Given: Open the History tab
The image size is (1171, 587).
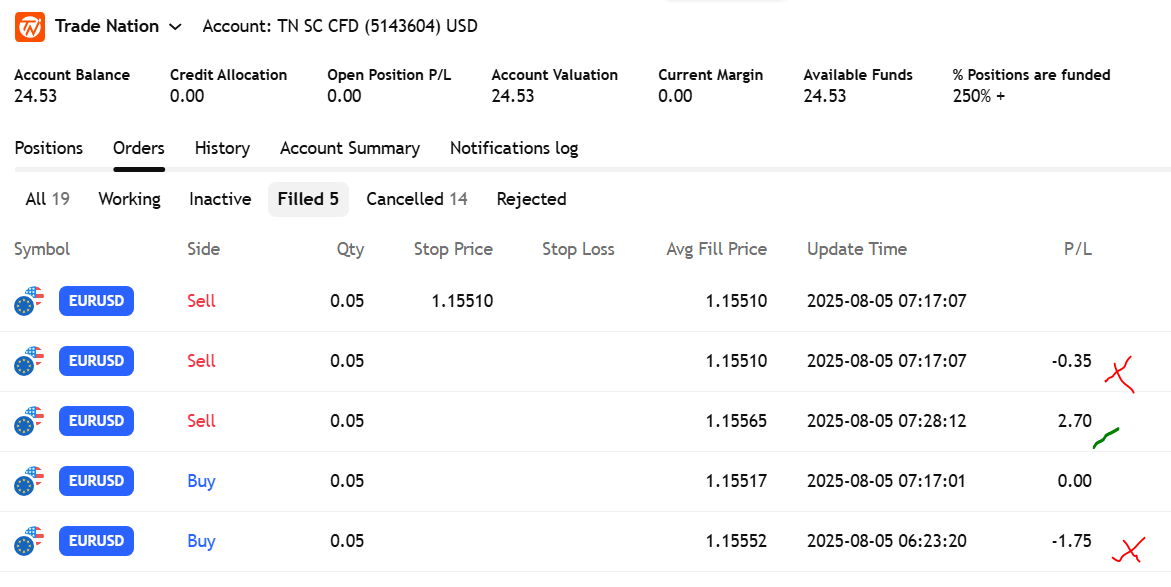Looking at the screenshot, I should pyautogui.click(x=222, y=148).
